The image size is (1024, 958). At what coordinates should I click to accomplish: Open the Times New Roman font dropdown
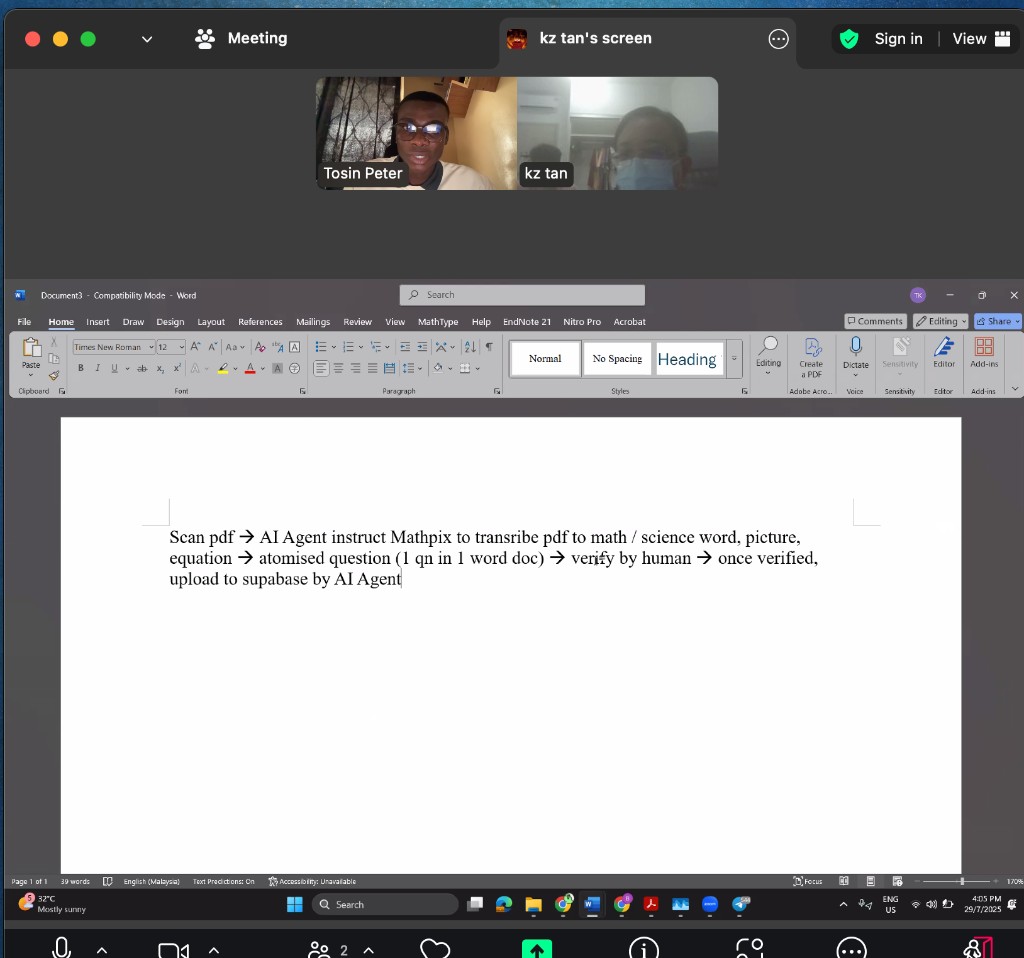coord(151,347)
